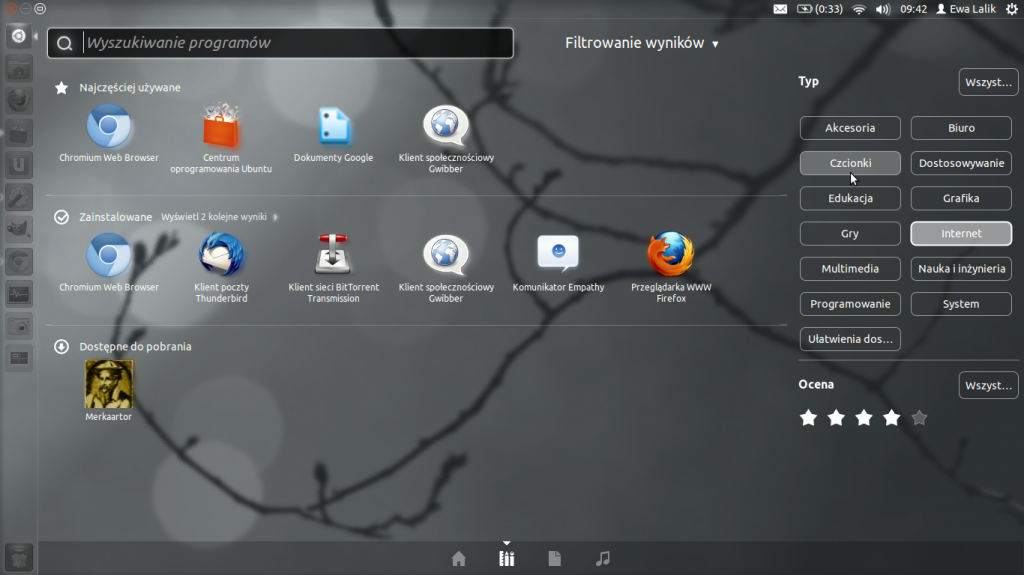Set rating to three stars

pos(863,418)
